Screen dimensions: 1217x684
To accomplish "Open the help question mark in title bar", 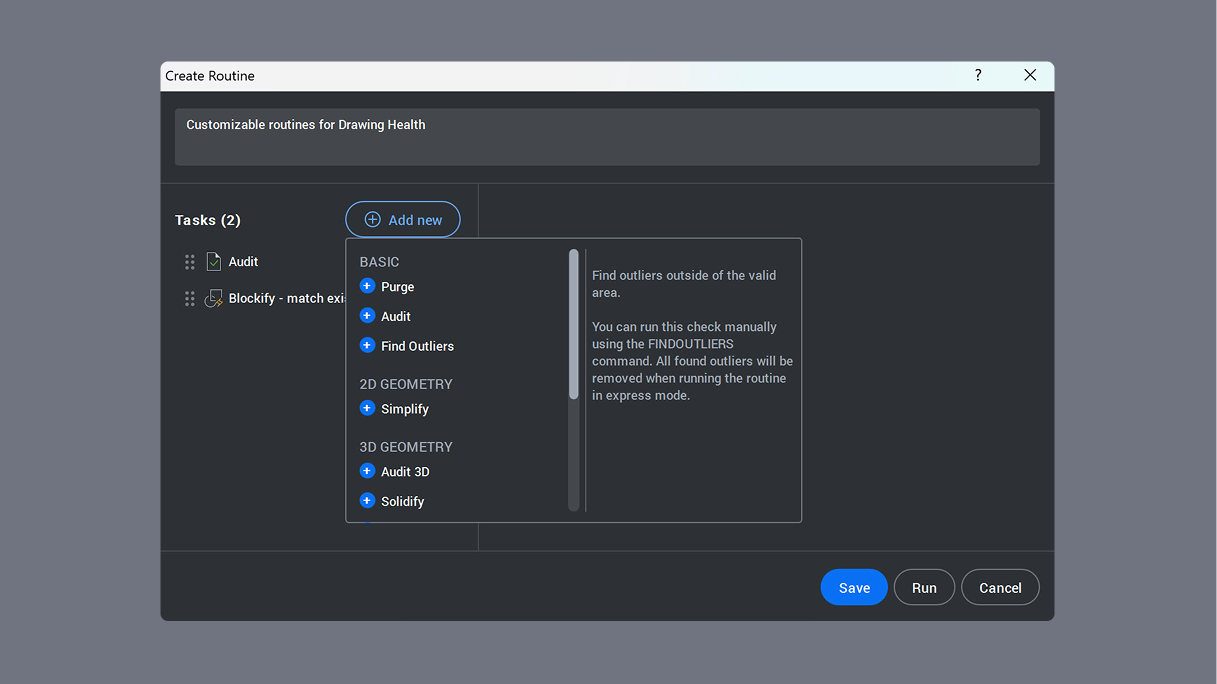I will [x=978, y=76].
